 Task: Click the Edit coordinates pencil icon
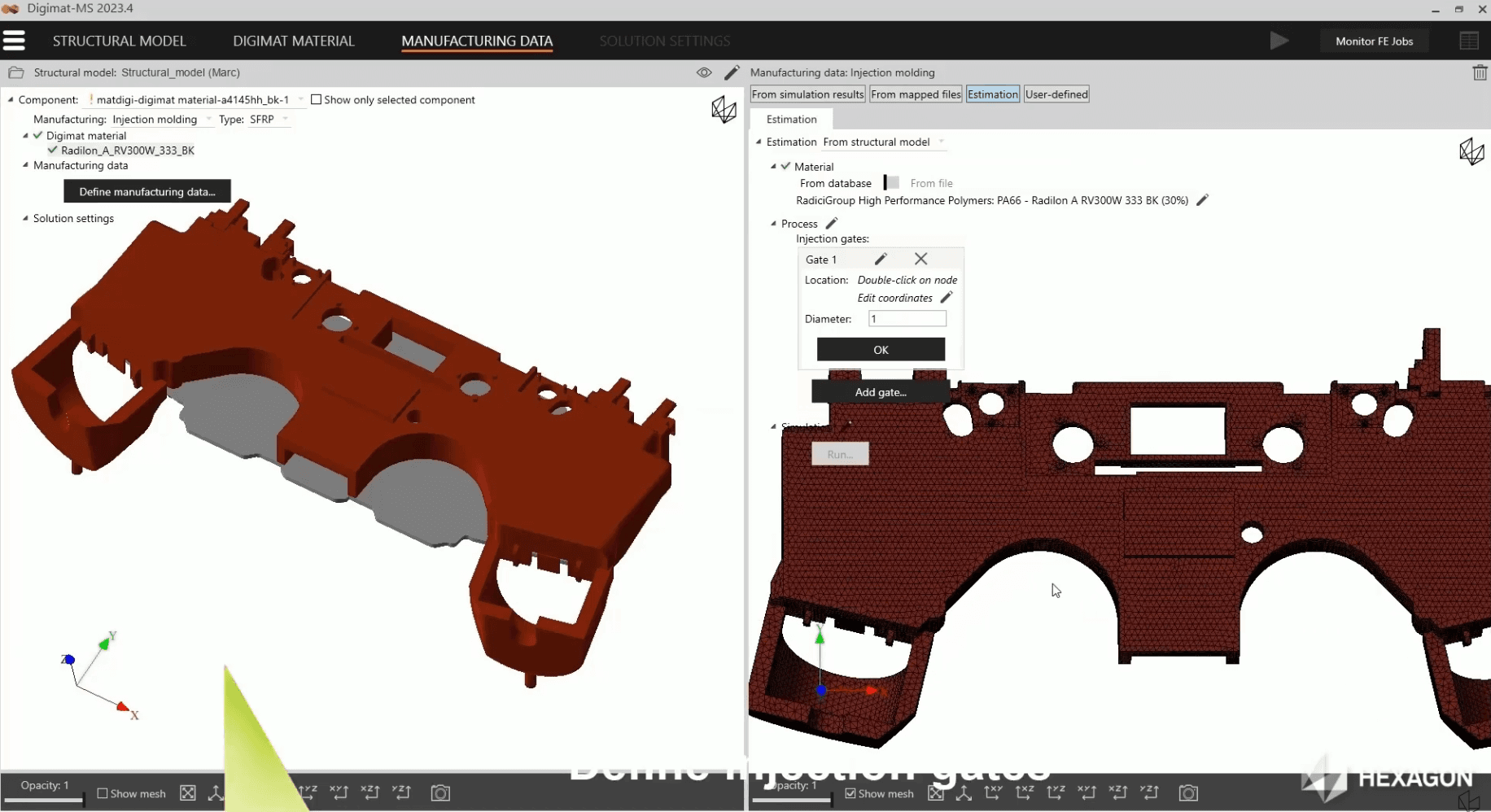pos(946,298)
